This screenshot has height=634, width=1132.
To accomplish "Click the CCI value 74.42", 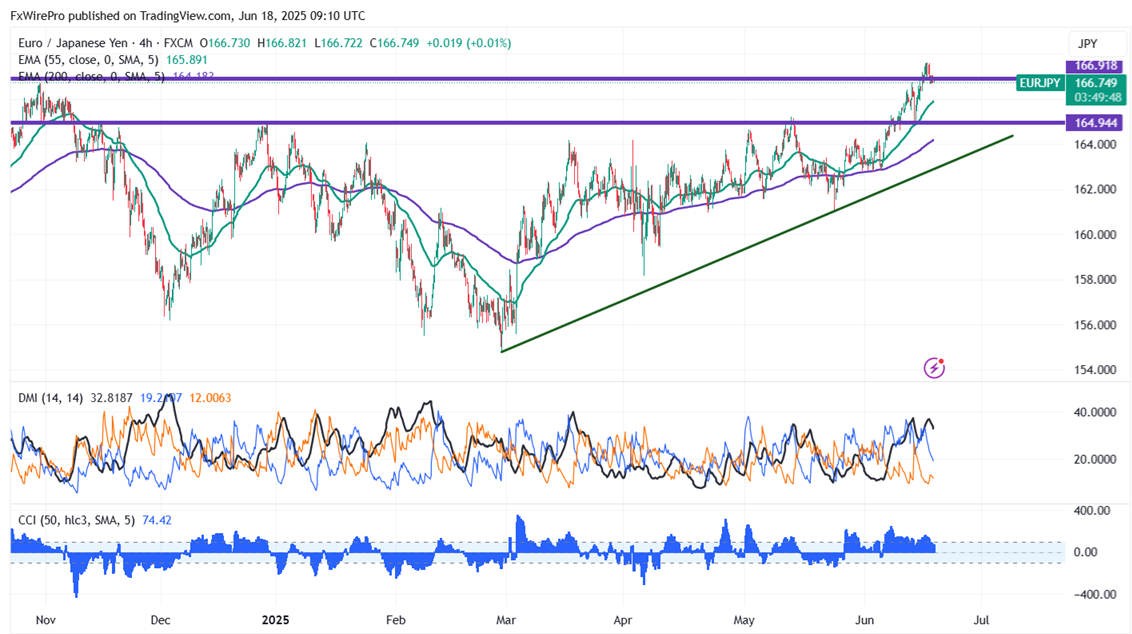I will (x=156, y=520).
